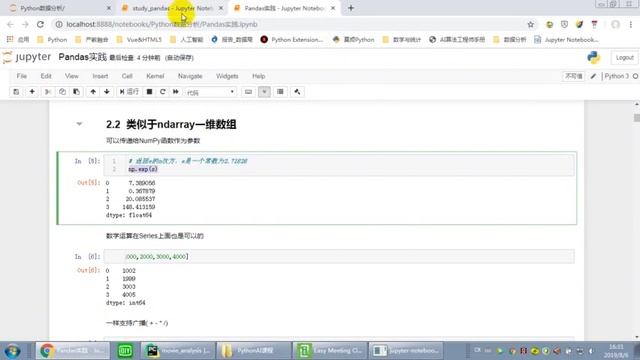Click the Python logo beside Logout

click(x=594, y=58)
